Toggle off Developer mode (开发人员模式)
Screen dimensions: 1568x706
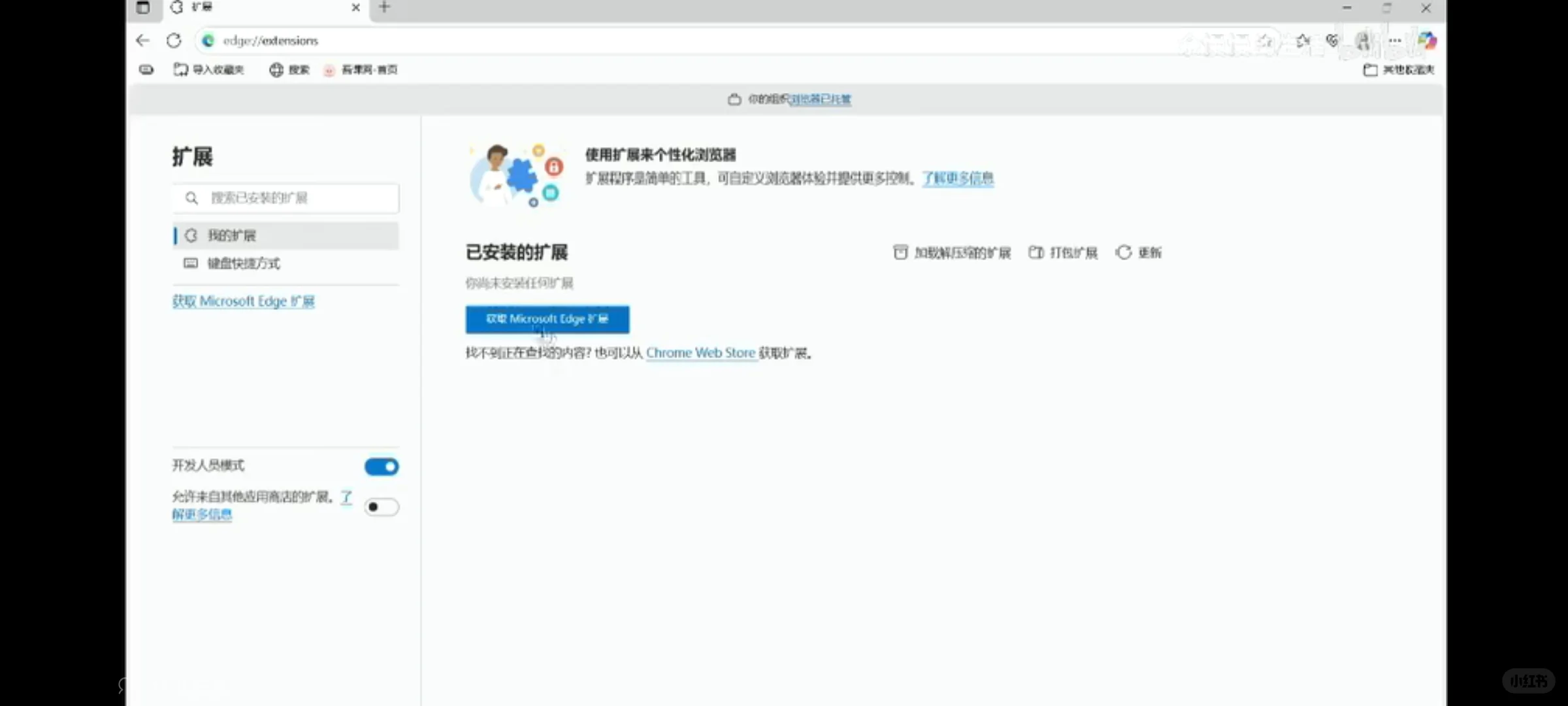click(x=382, y=466)
